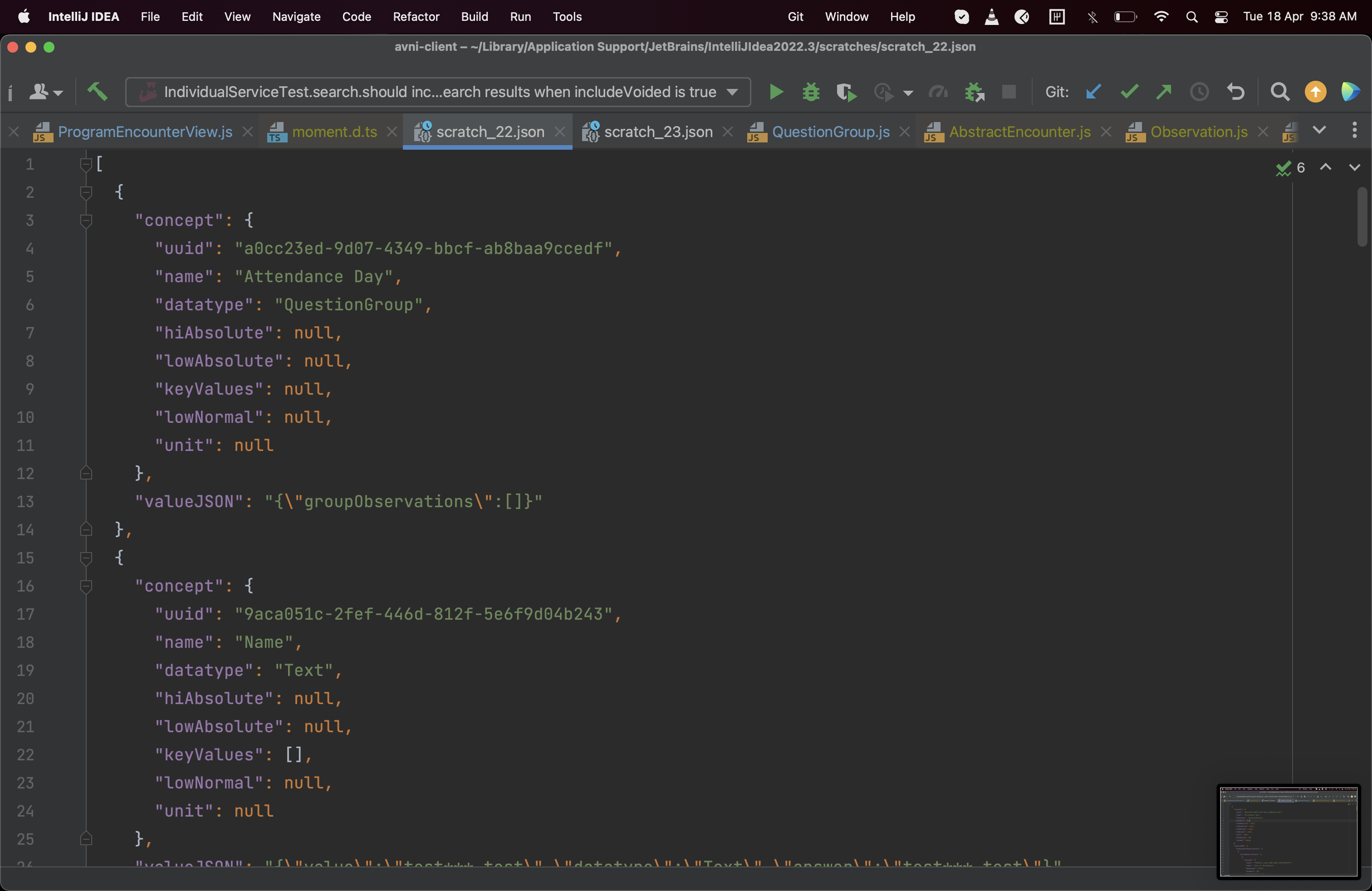Close the Observation.js tab
This screenshot has width=1372, height=891.
pyautogui.click(x=1263, y=132)
